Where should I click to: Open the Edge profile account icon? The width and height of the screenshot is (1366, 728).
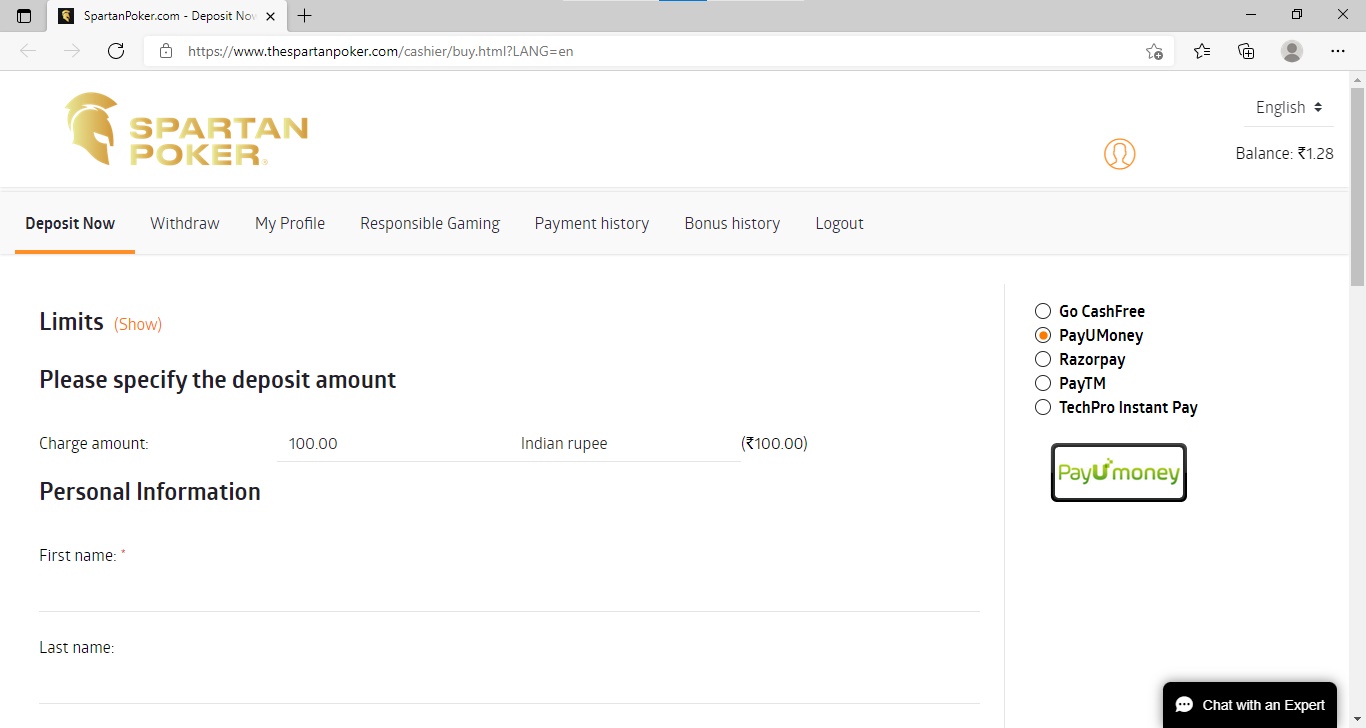(1292, 51)
